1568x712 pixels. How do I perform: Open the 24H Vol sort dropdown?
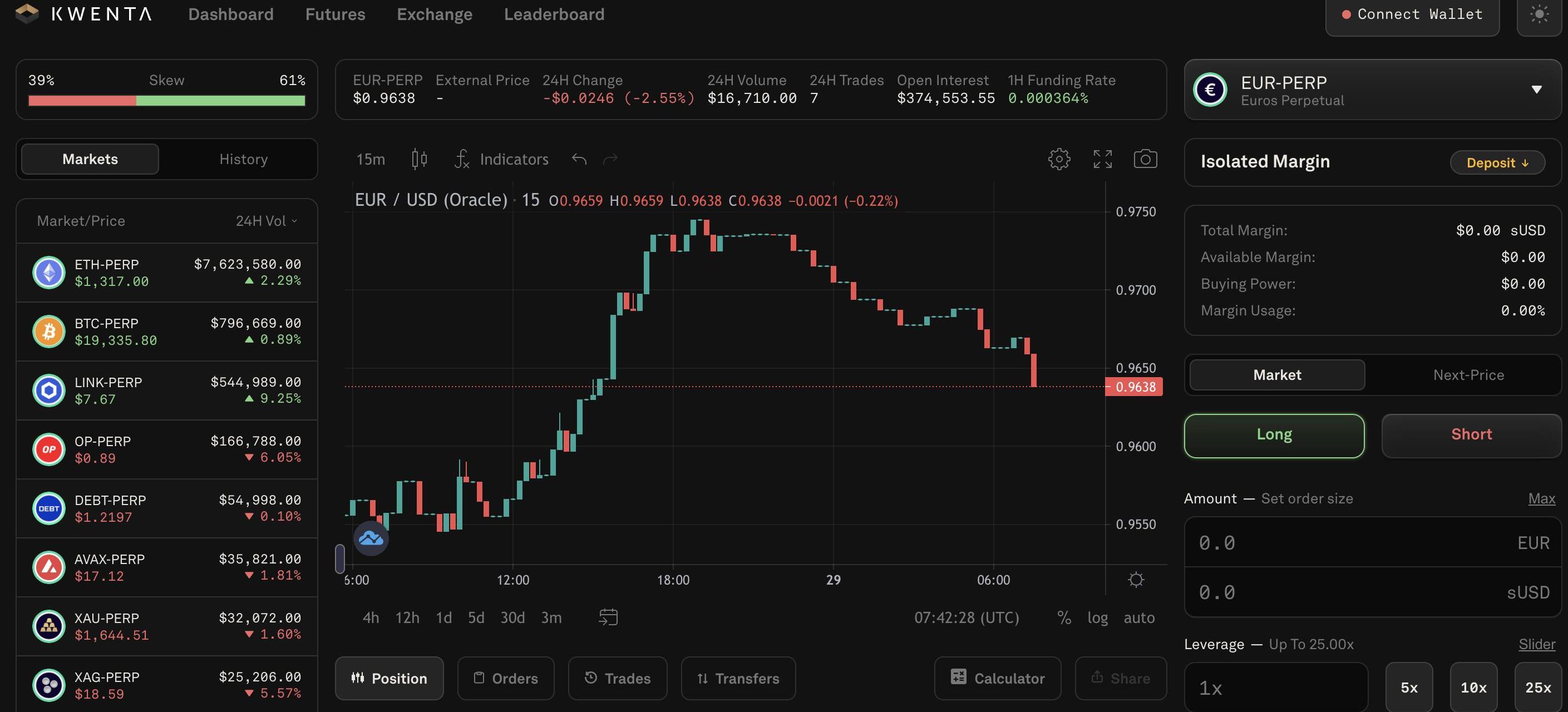pyautogui.click(x=267, y=221)
